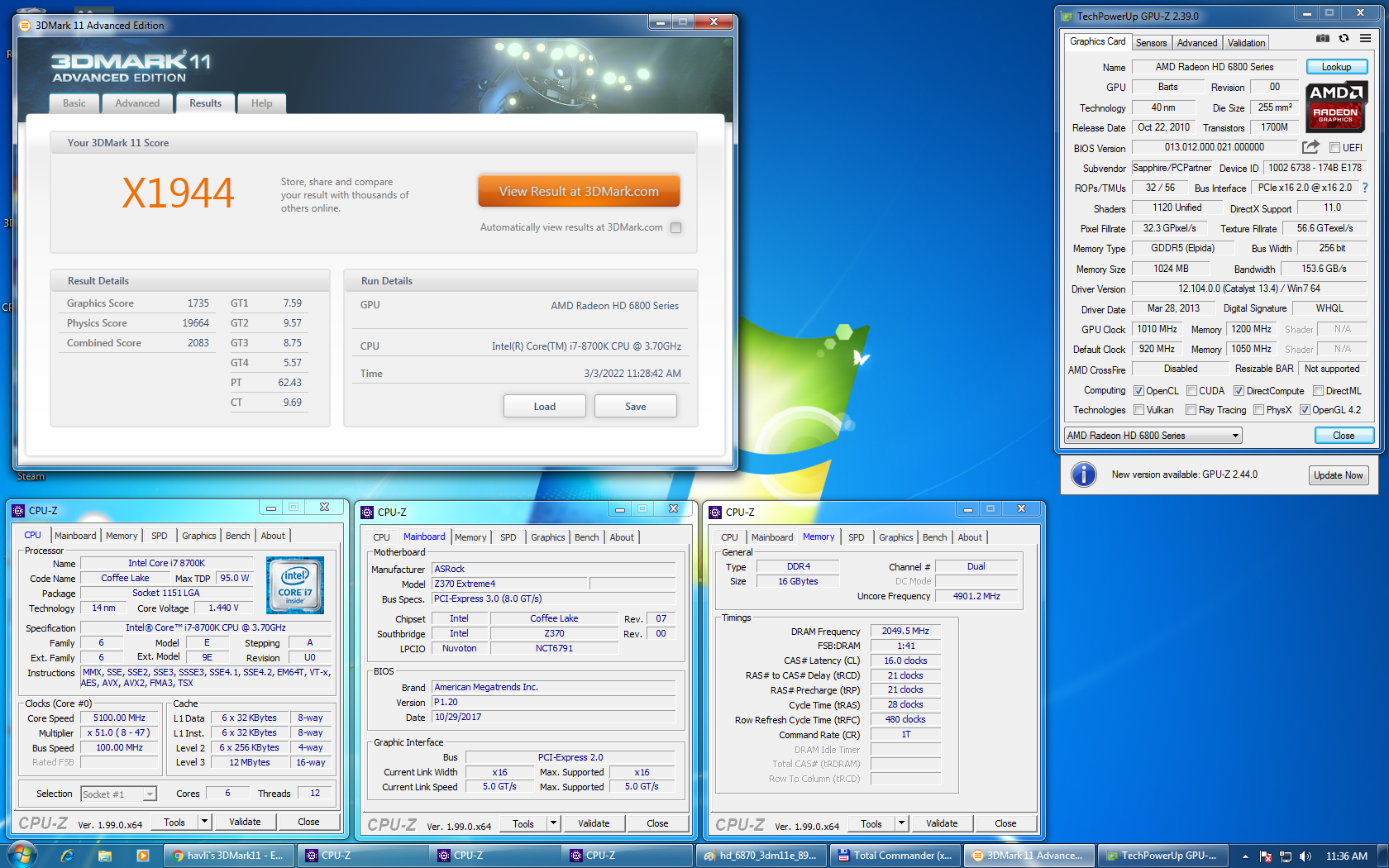Switch to TechPowerUp GPU-Z taskbar item
Viewport: 1389px width, 868px height.
coord(1163,856)
